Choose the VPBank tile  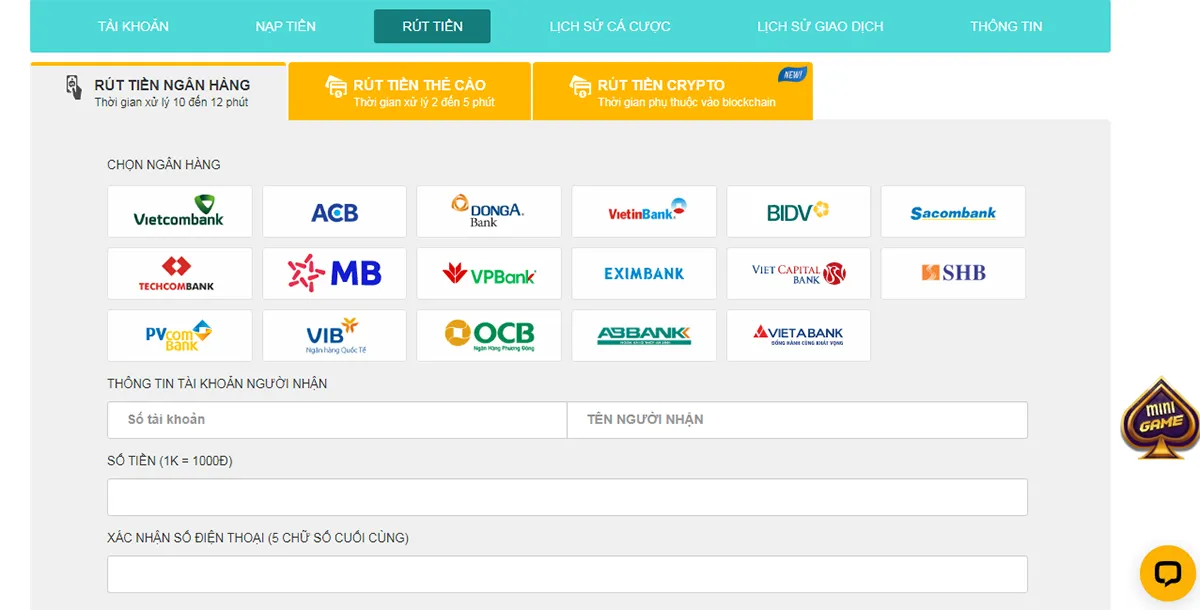[x=489, y=274]
